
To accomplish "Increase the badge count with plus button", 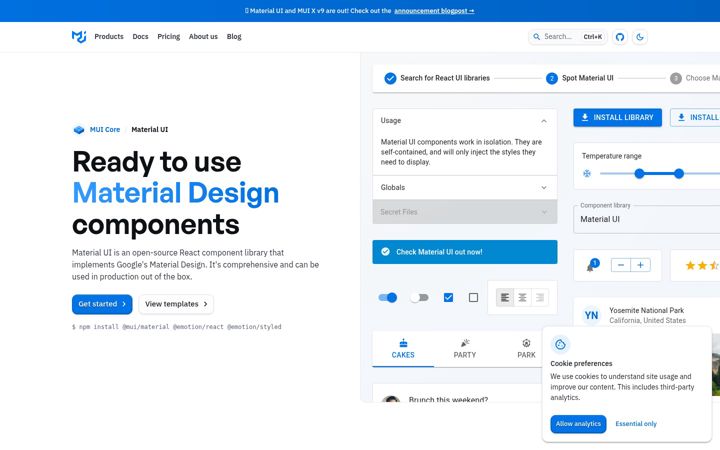I will pos(641,265).
